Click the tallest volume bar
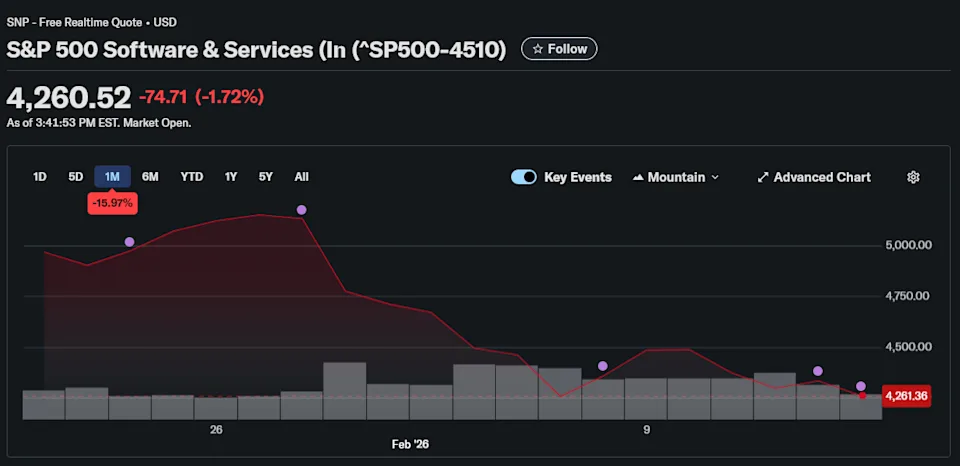960x466 pixels. point(345,390)
